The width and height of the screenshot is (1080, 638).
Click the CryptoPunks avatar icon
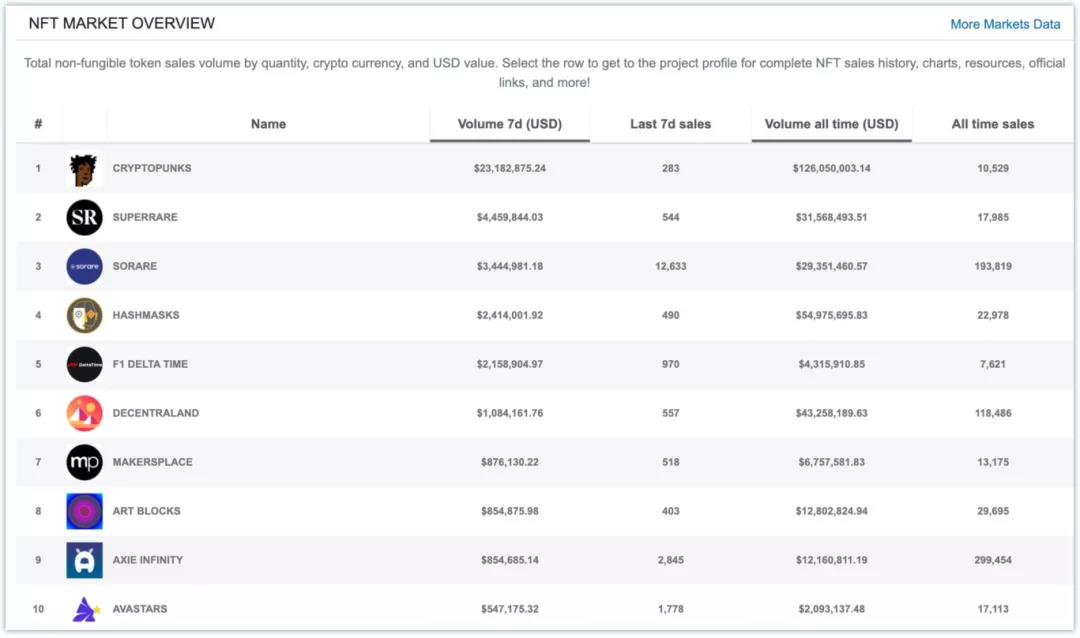pyautogui.click(x=84, y=169)
